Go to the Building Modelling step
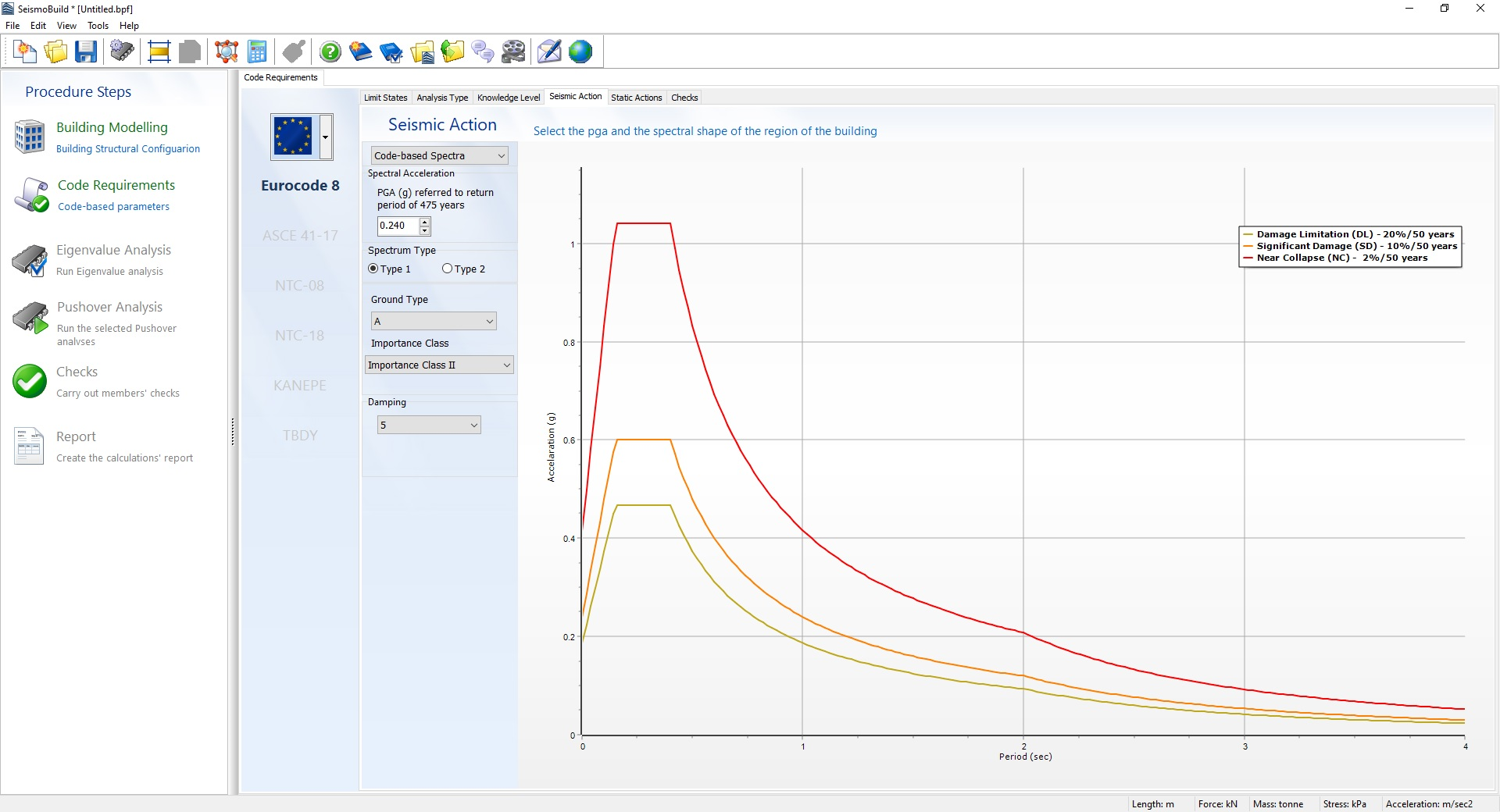This screenshot has height=812, width=1500. [112, 127]
